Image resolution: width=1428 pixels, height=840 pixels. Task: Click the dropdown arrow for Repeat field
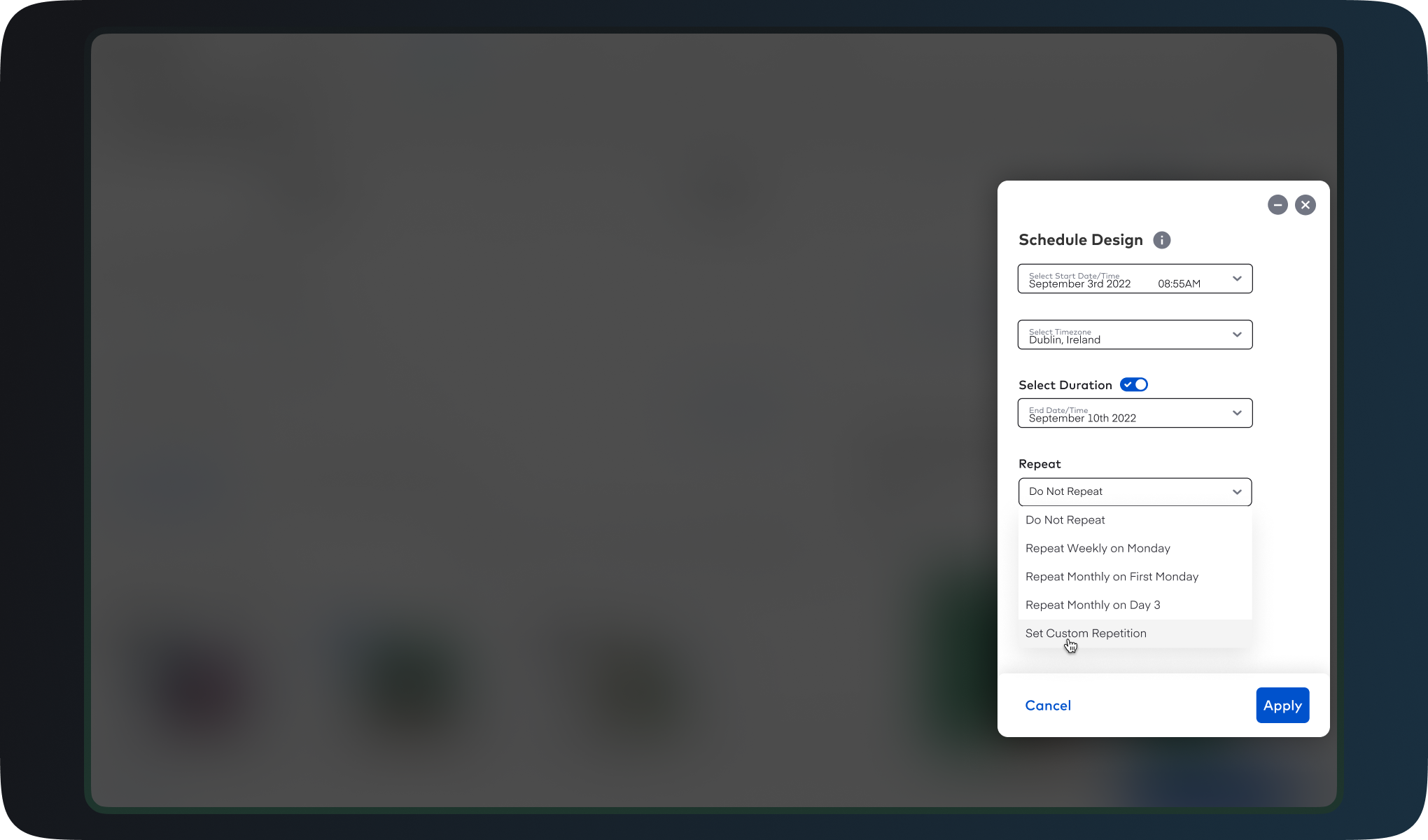click(1237, 492)
